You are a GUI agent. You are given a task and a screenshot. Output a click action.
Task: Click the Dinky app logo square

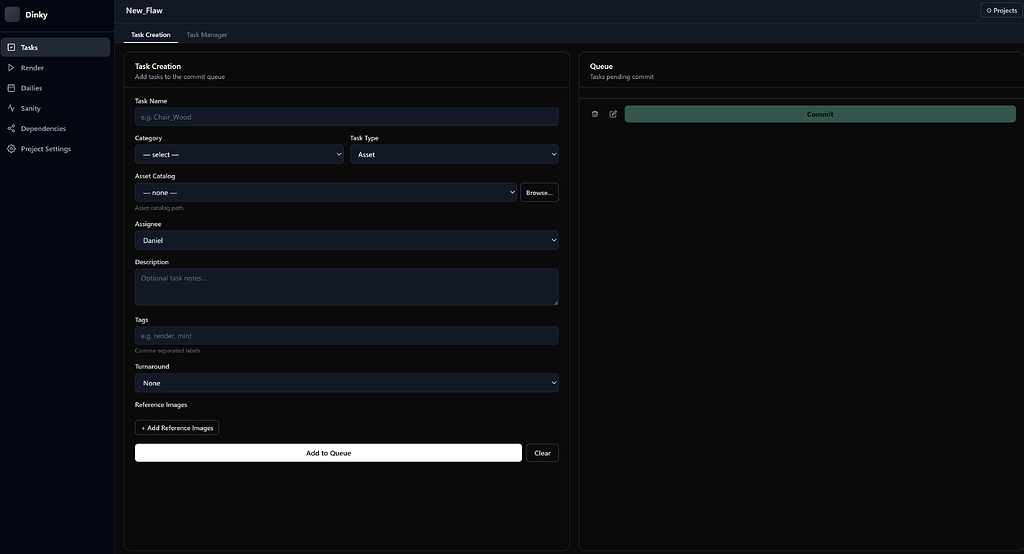click(12, 14)
